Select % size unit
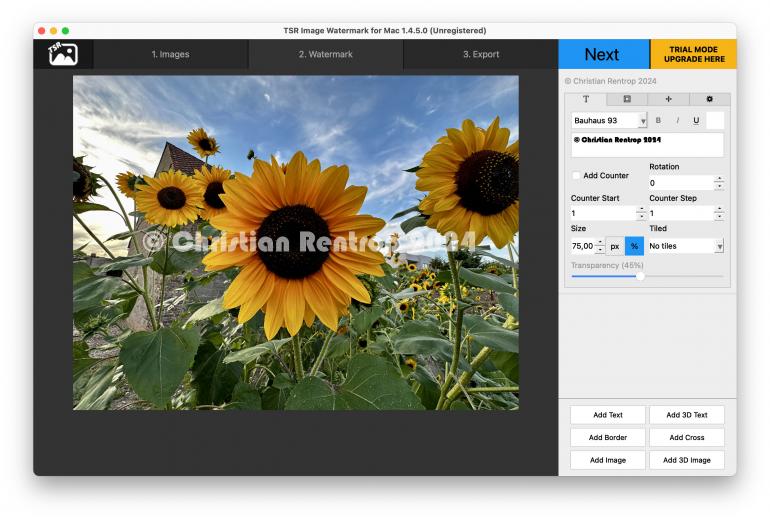The height and width of the screenshot is (520, 770). click(x=634, y=246)
